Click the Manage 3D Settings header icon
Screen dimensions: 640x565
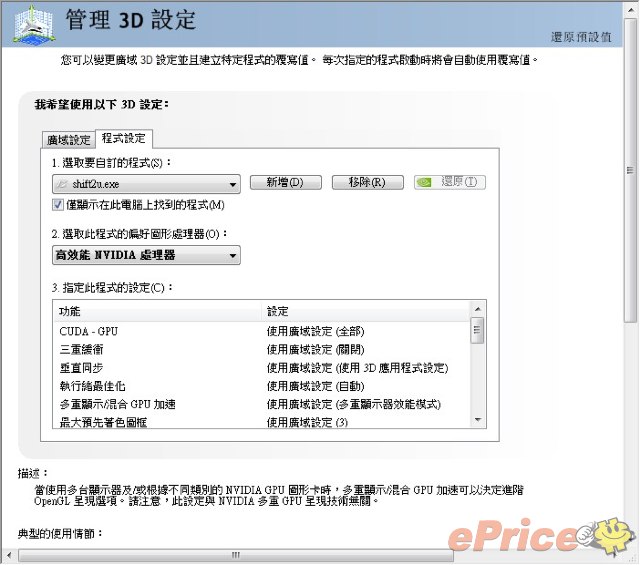coord(33,24)
